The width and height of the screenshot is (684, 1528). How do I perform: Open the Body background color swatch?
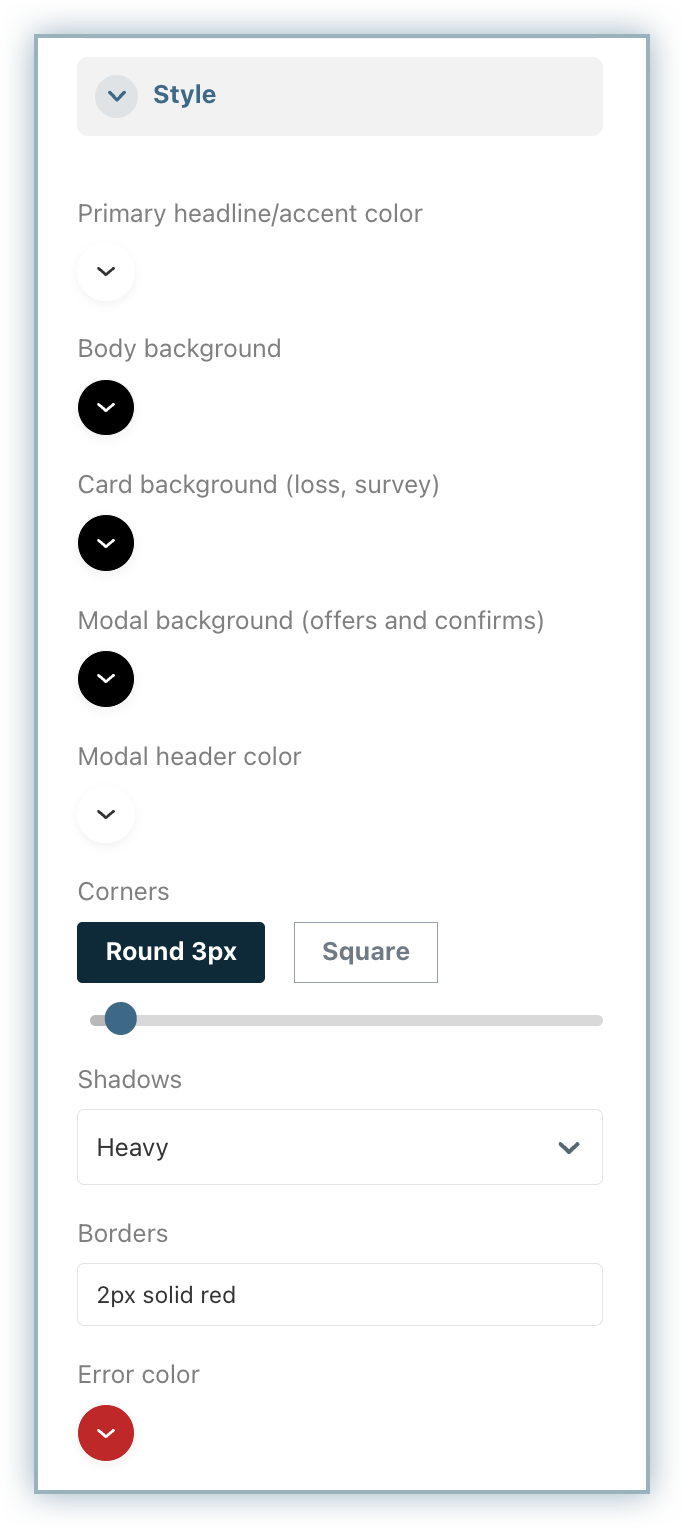106,407
